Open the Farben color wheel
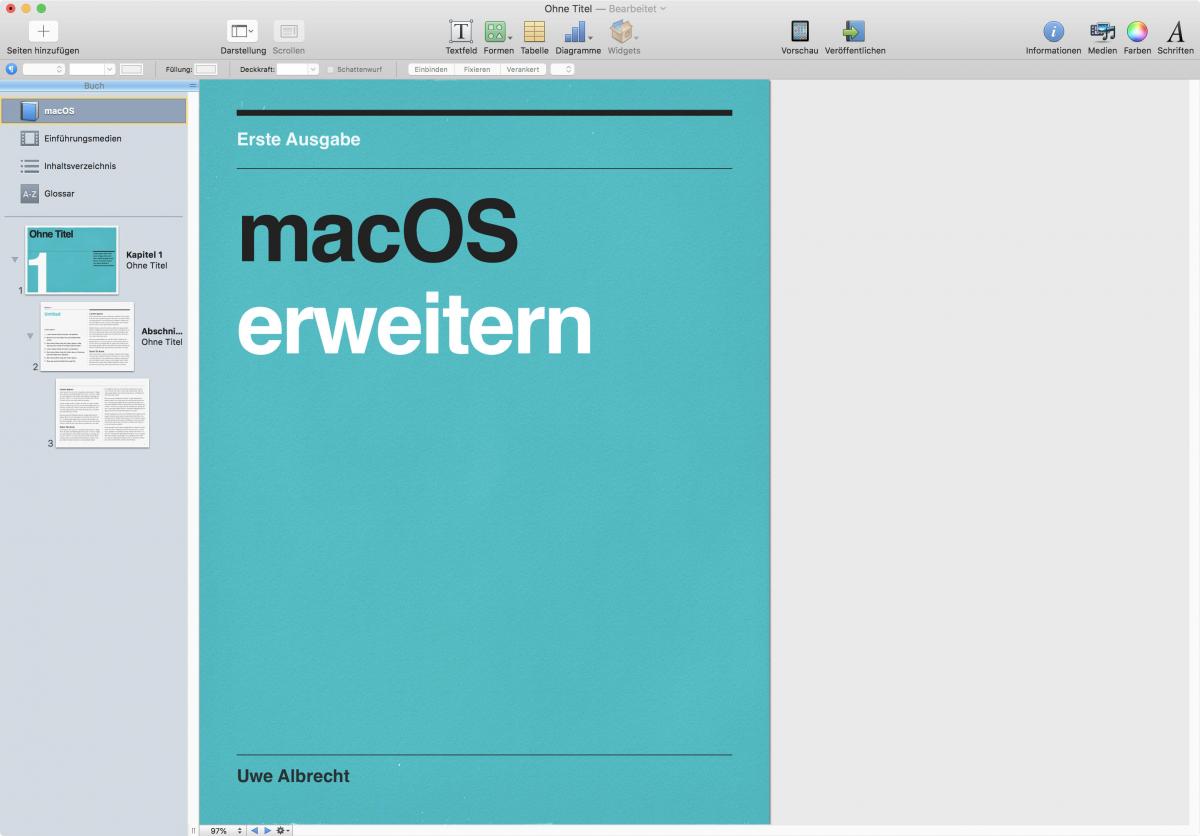Screen dimensions: 1200x836 (x=1137, y=31)
